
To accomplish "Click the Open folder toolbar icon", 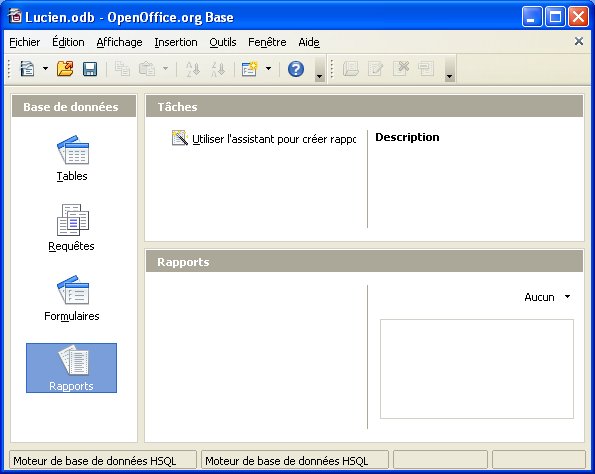I will coord(65,69).
